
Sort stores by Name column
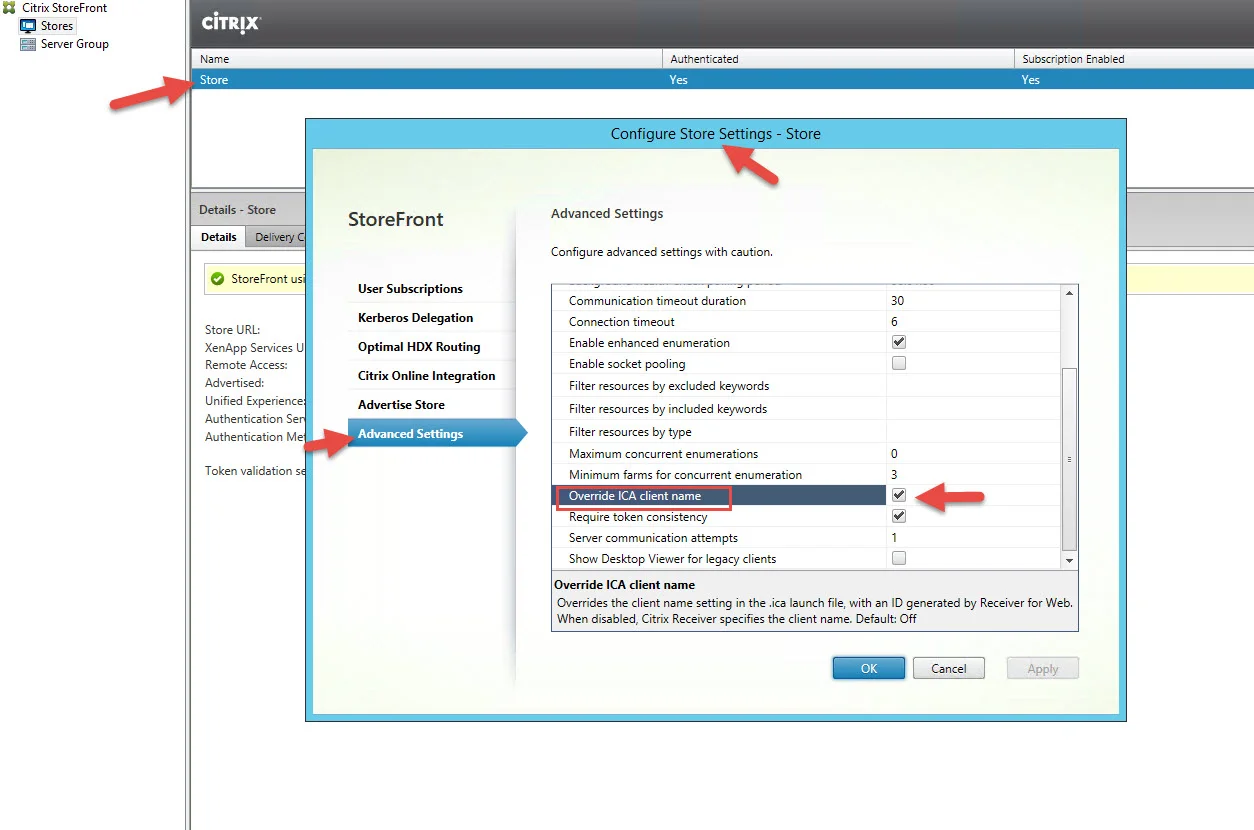(x=427, y=59)
